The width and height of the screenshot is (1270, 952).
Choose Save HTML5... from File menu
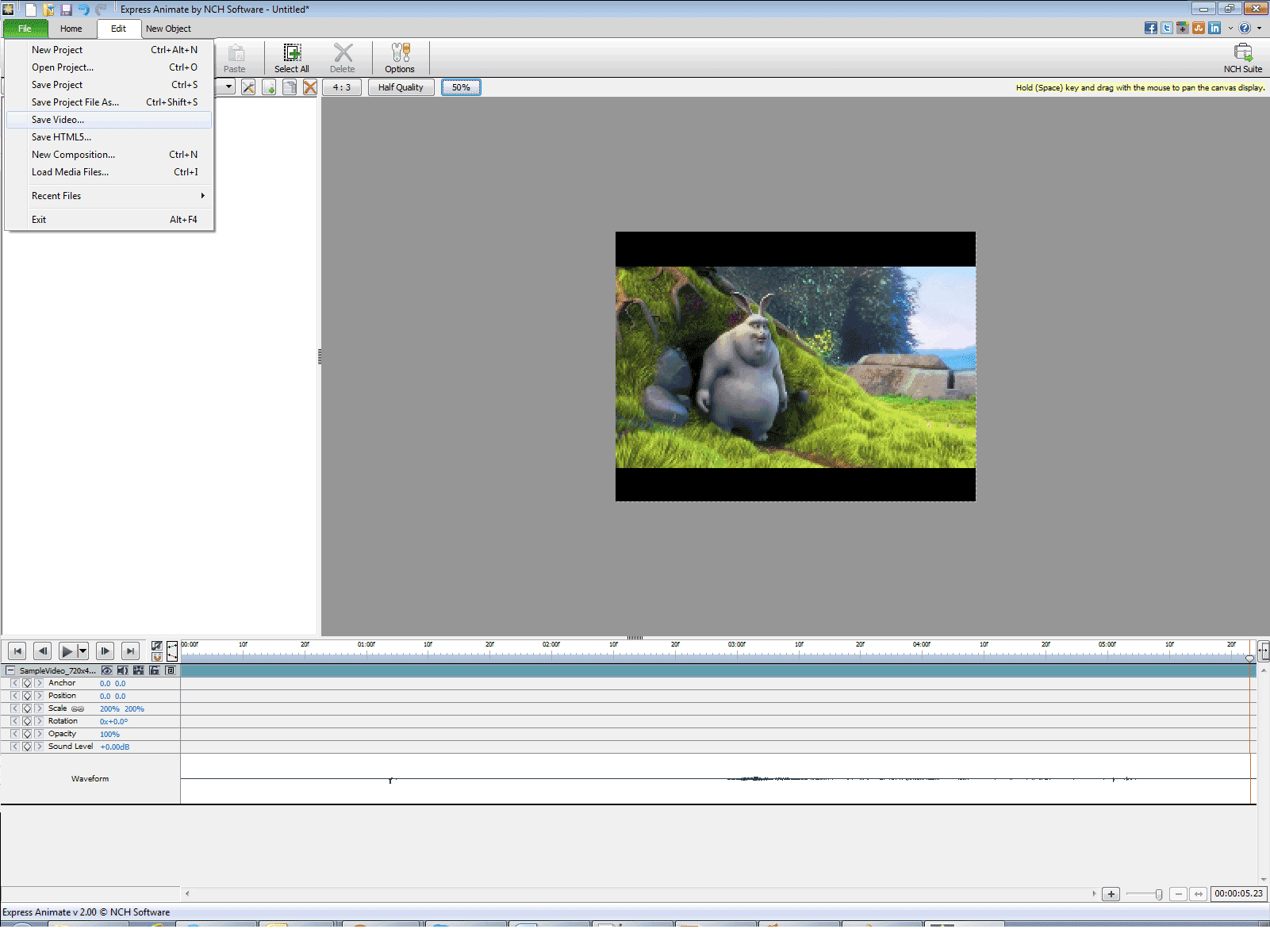[109, 137]
